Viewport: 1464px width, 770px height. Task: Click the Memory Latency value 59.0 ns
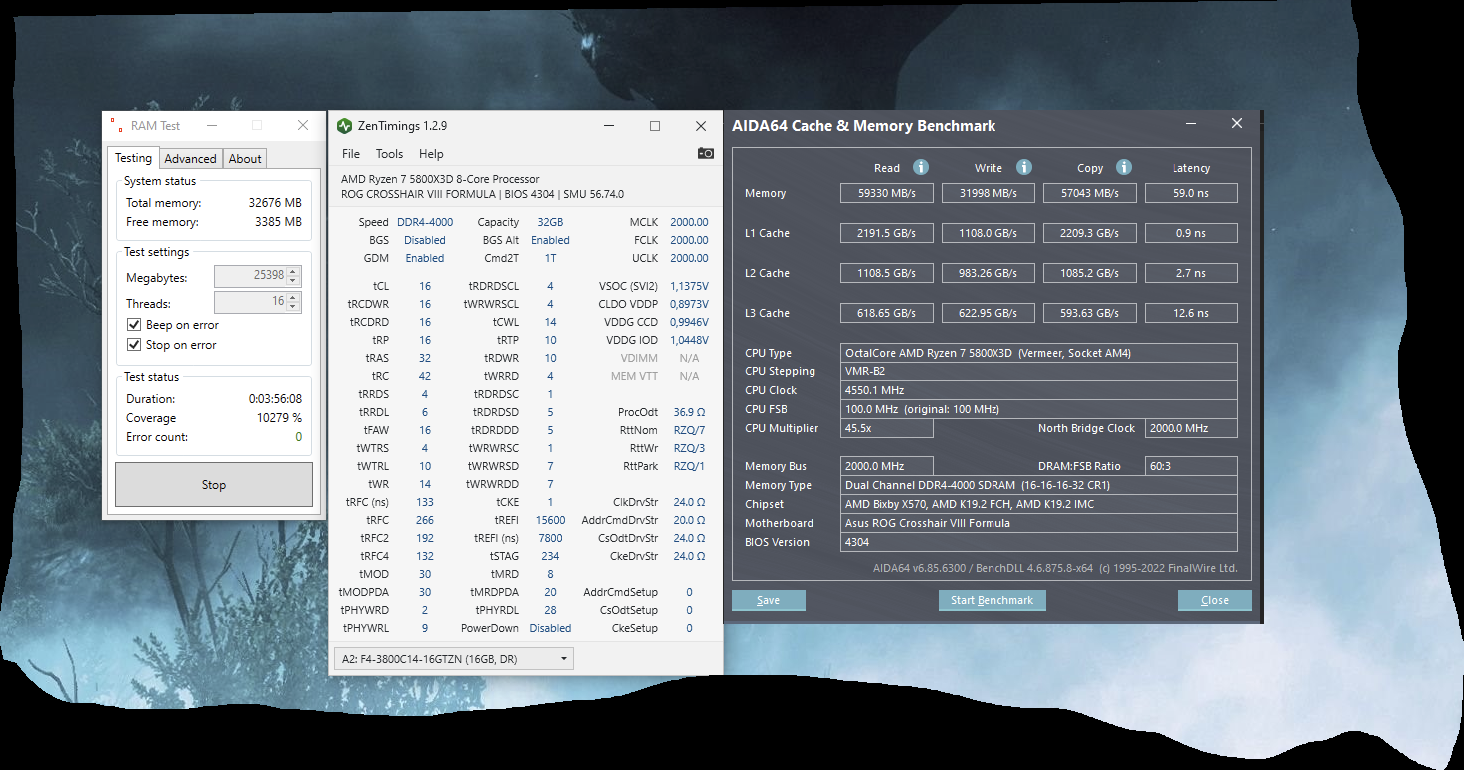pos(1191,193)
